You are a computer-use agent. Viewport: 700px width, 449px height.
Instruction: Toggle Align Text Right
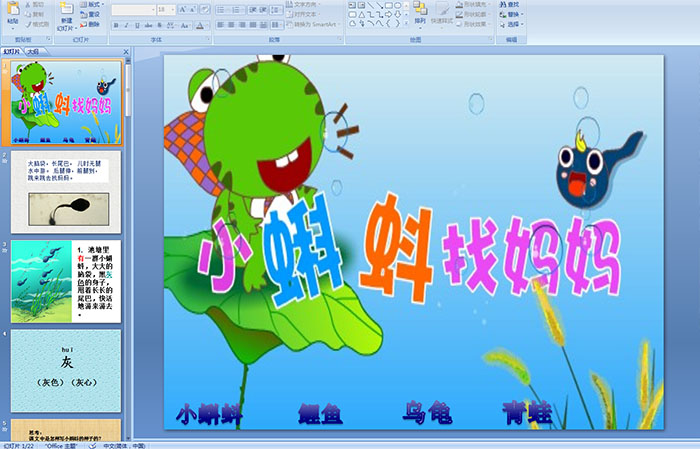coord(242,25)
